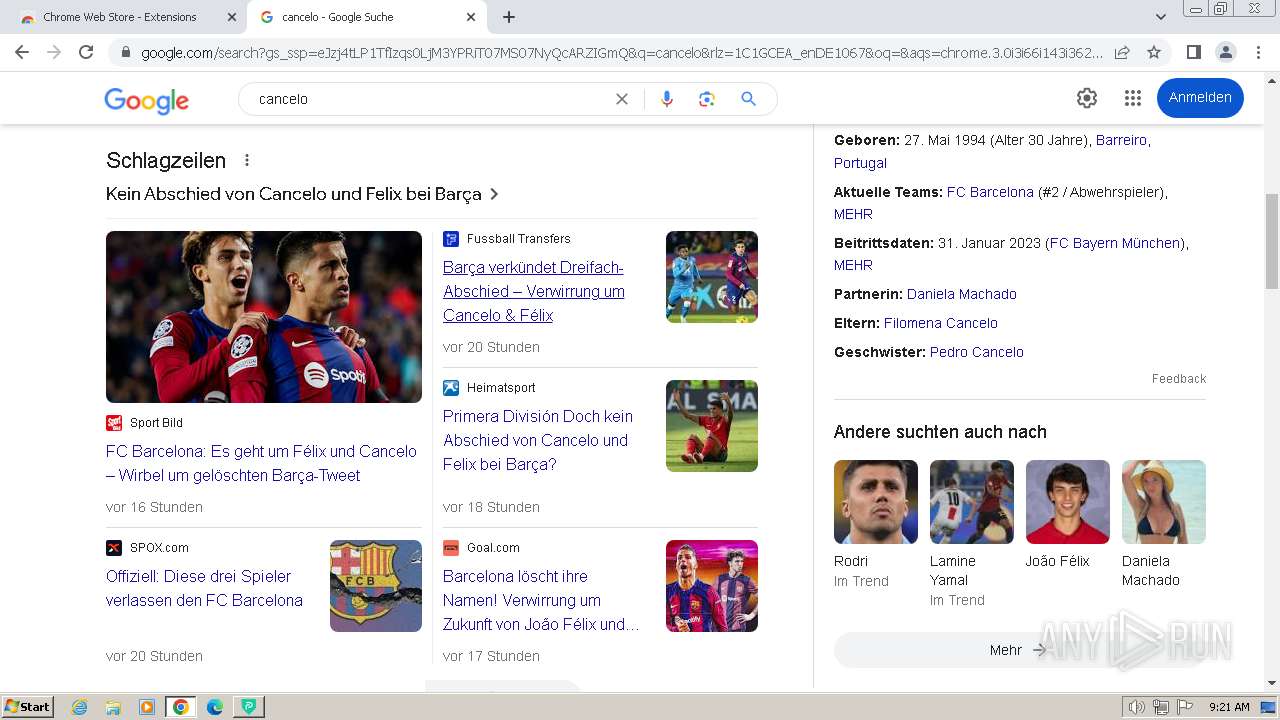
Task: Open Barcelona löscht ihre Namen article
Action: click(x=541, y=600)
